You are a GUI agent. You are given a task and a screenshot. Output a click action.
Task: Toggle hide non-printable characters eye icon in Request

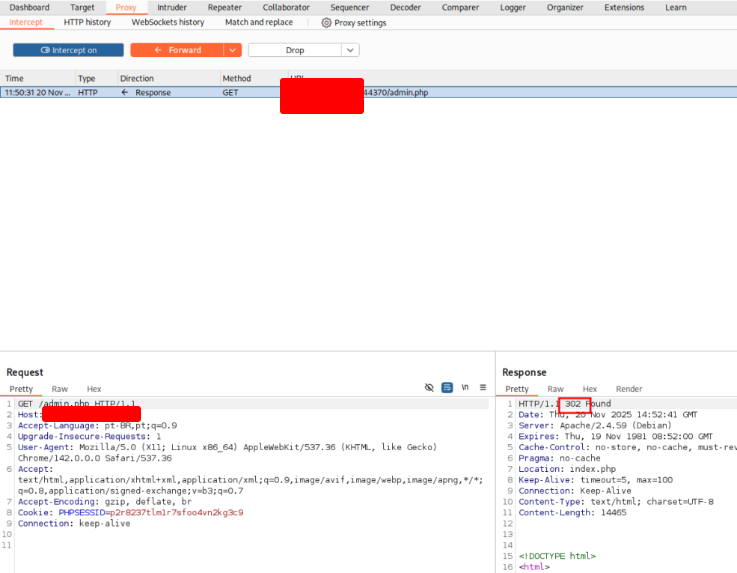tap(429, 388)
